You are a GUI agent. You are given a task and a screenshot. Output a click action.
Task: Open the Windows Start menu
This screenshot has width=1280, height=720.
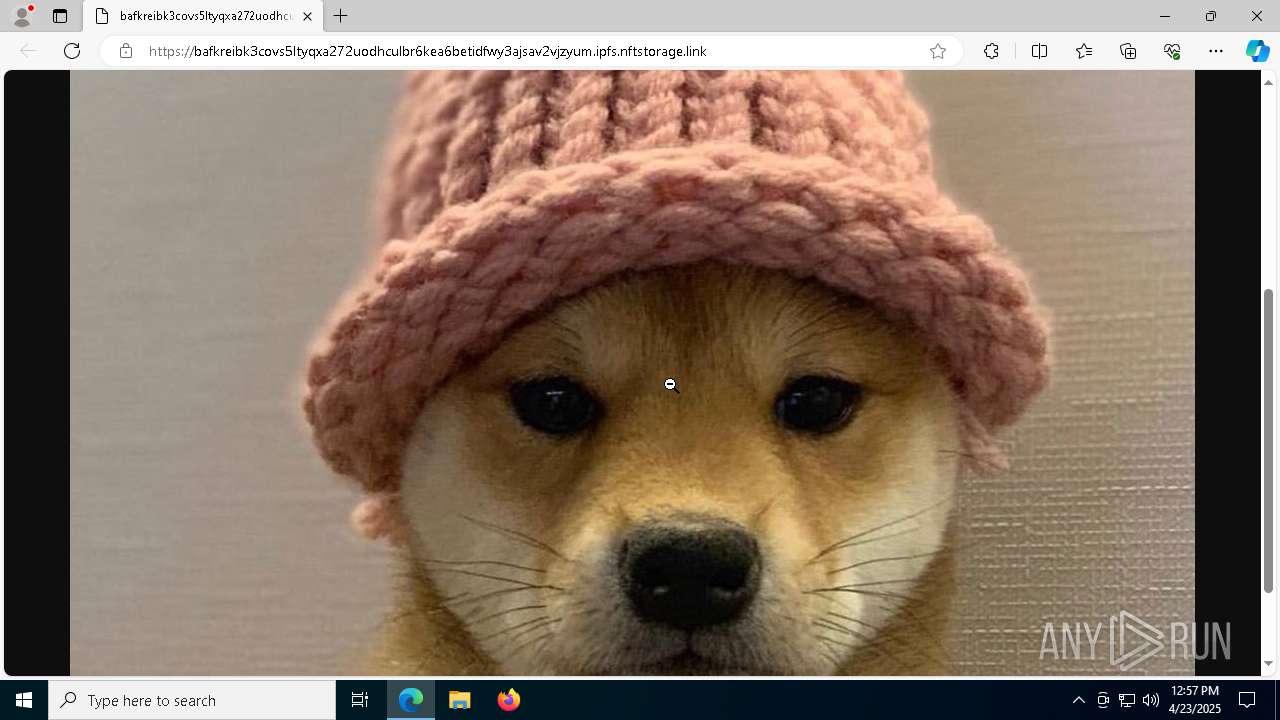pyautogui.click(x=24, y=700)
